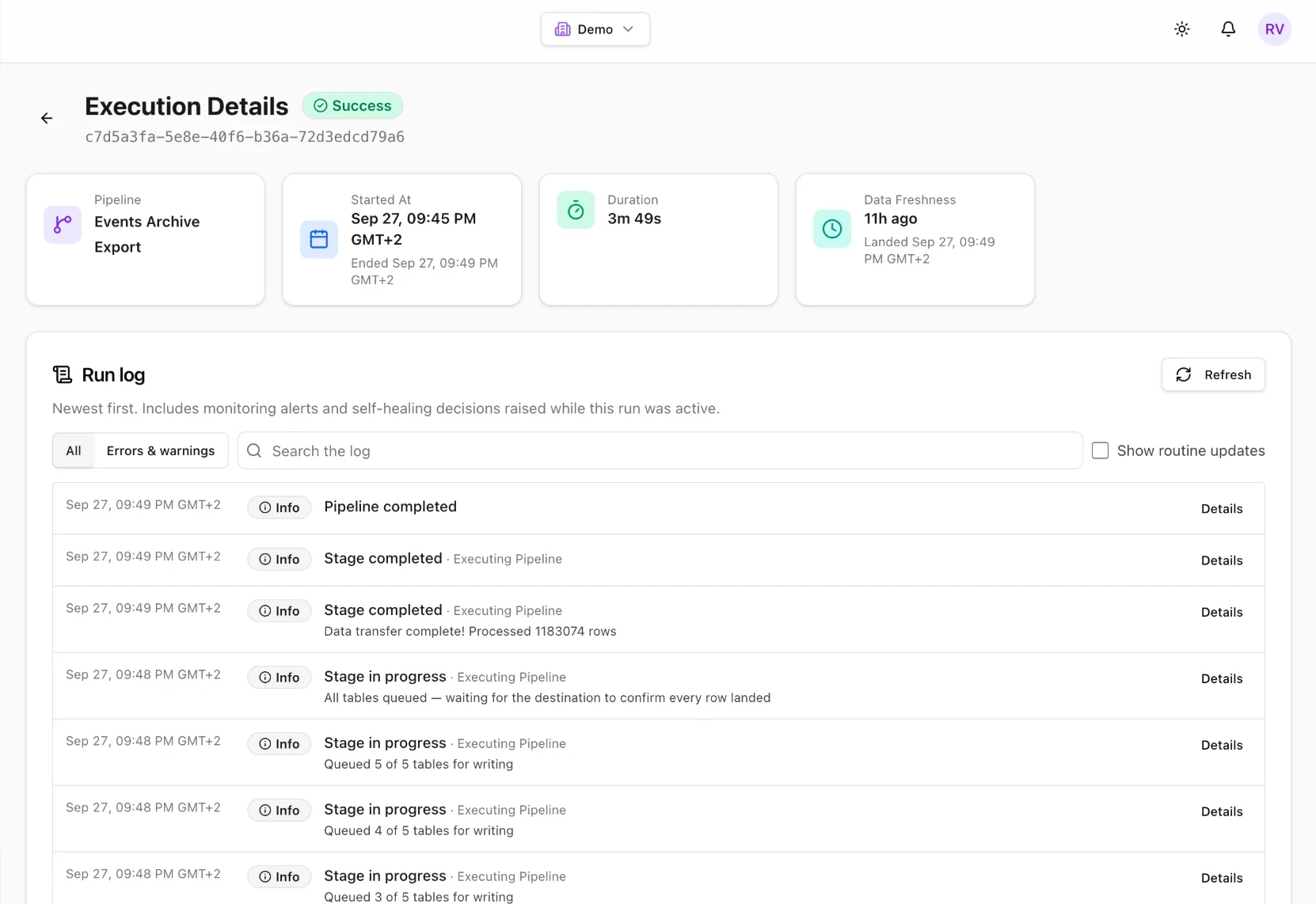Click Queued 4 of 5 tables for writing
The image size is (1316, 904).
(x=419, y=831)
